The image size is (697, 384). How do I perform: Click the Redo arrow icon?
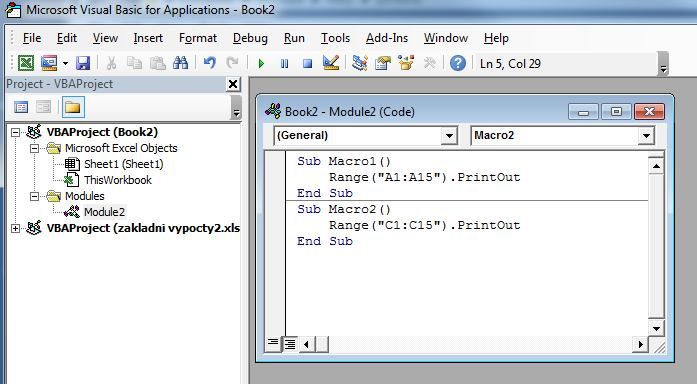[232, 63]
